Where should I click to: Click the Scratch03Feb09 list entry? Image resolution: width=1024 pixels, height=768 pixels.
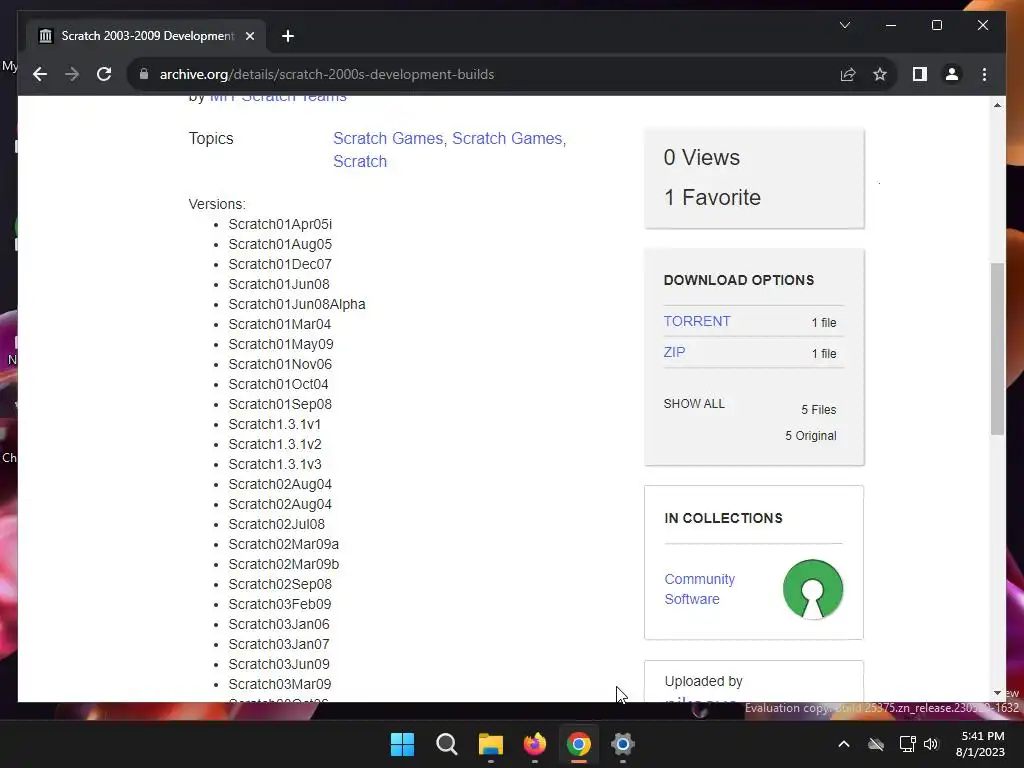click(x=280, y=604)
